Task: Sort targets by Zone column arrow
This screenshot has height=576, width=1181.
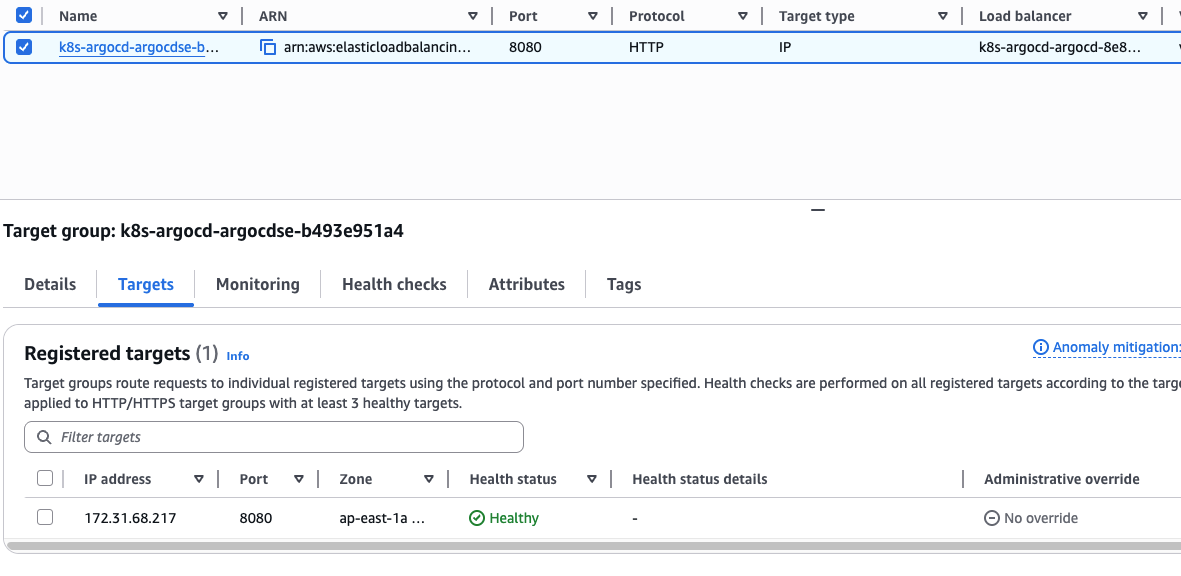Action: coord(429,479)
